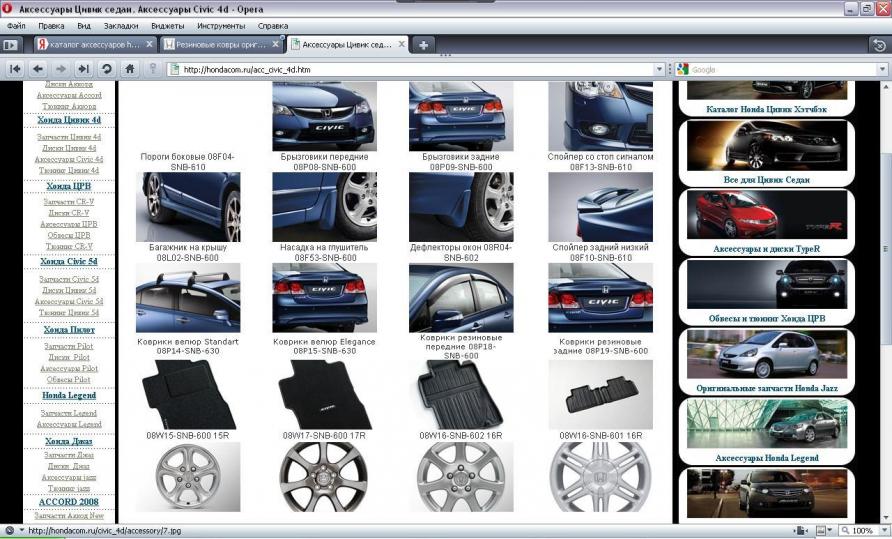The image size is (892, 539).
Task: Toggle the Opera side panel button
Action: click(x=11, y=44)
